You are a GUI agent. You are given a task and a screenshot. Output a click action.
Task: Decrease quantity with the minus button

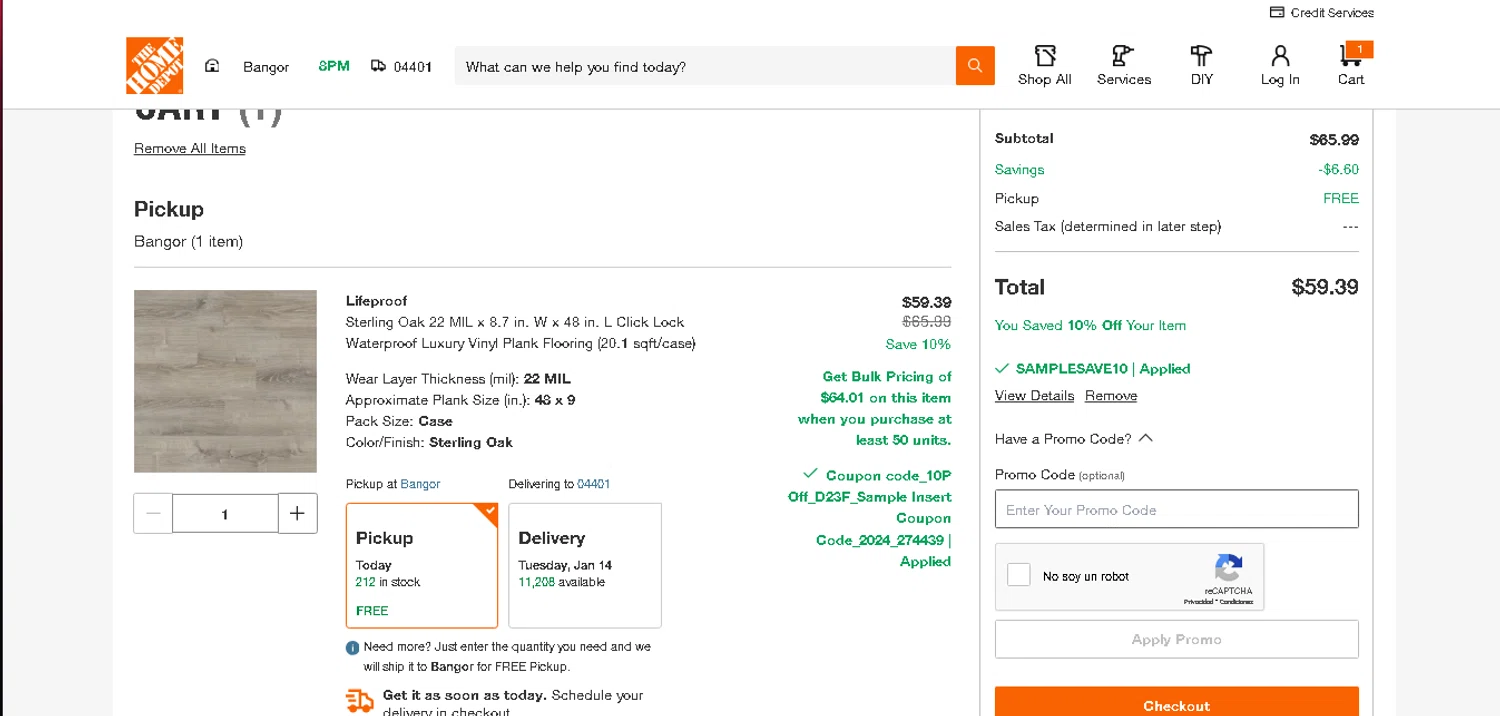click(x=153, y=513)
